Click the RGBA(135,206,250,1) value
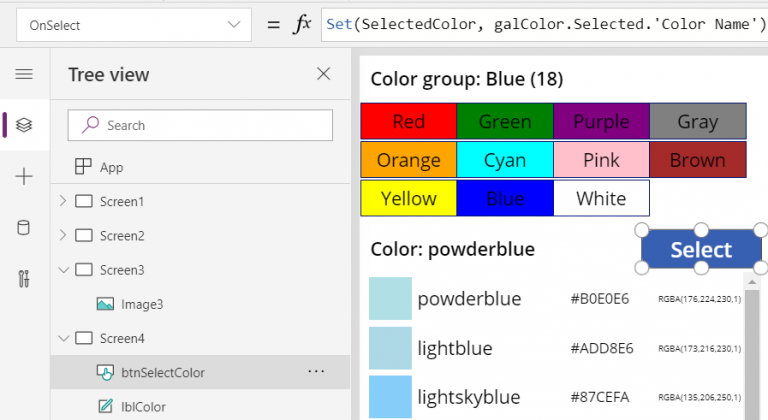768x420 pixels. pyautogui.click(x=699, y=397)
